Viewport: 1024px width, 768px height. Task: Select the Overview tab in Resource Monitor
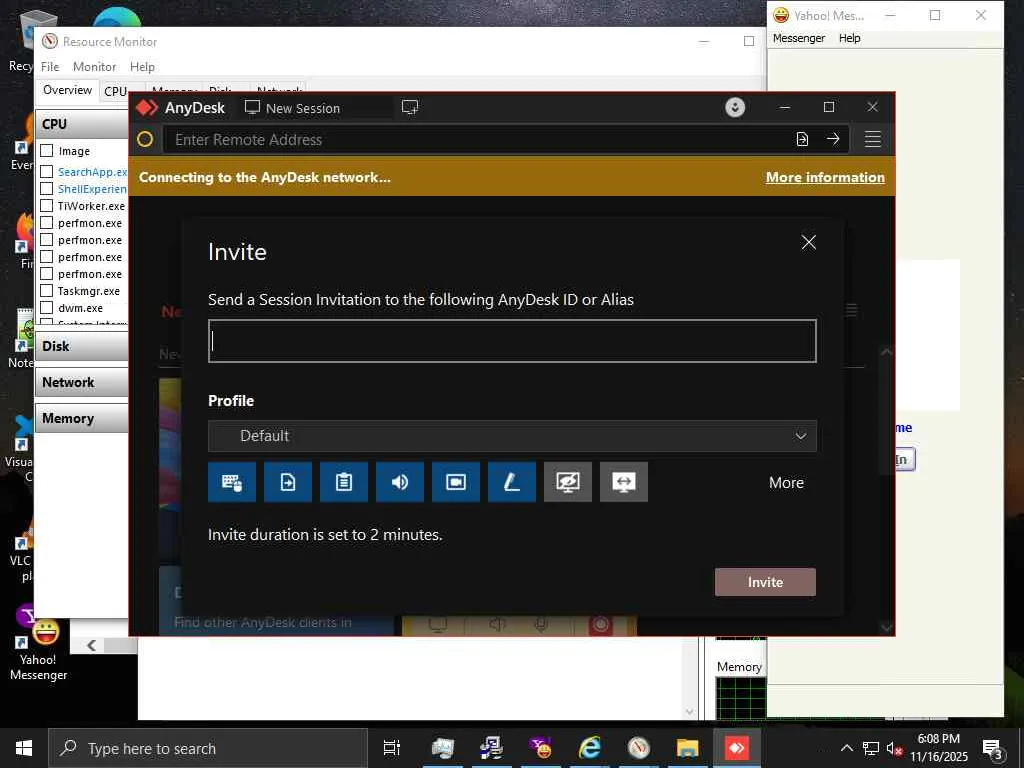[67, 89]
